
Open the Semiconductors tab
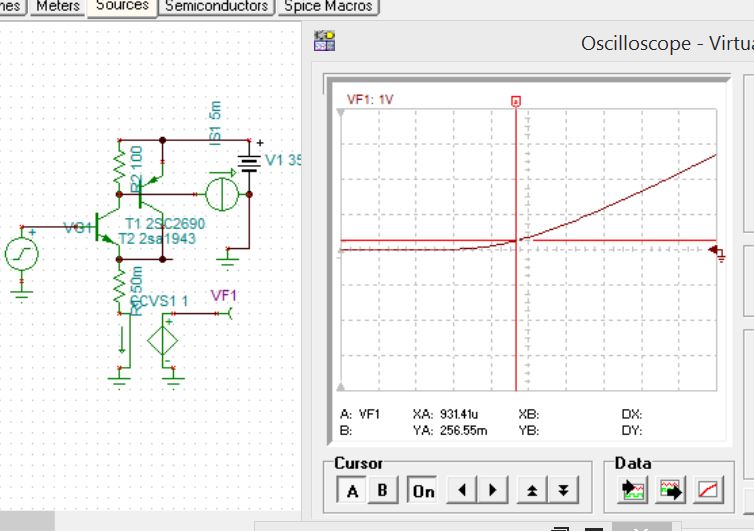click(x=216, y=7)
